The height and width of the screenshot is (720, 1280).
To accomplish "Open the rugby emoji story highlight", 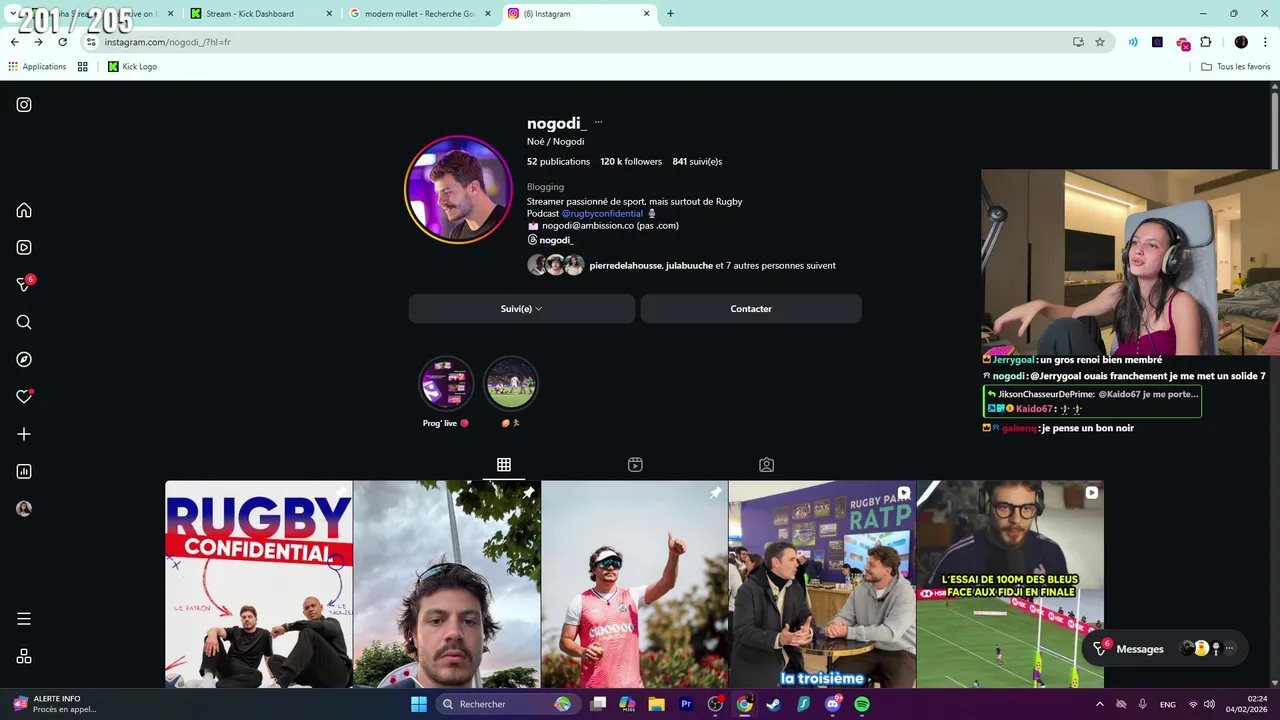I will 511,384.
